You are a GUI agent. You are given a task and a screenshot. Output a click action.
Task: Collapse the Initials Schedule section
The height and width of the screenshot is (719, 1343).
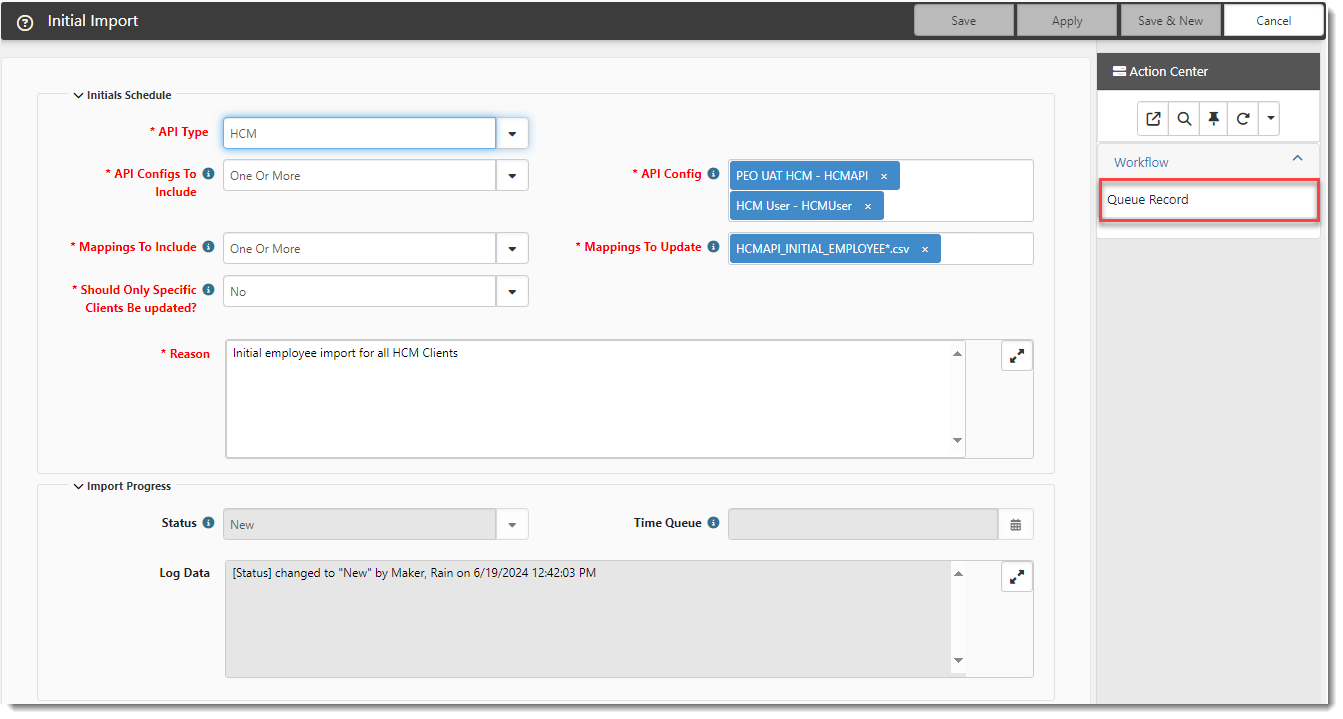pos(79,96)
